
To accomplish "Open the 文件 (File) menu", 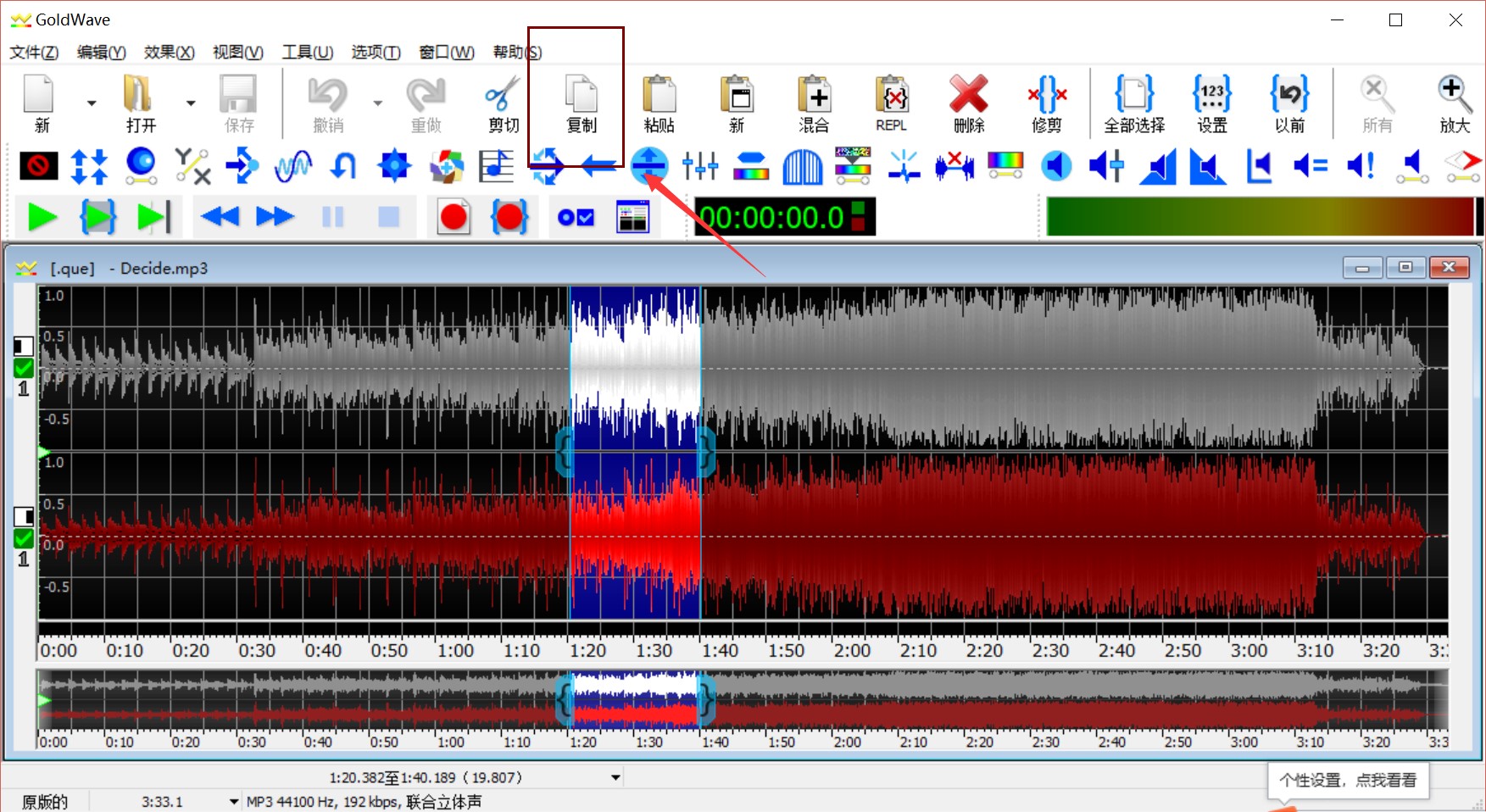I will [x=34, y=53].
